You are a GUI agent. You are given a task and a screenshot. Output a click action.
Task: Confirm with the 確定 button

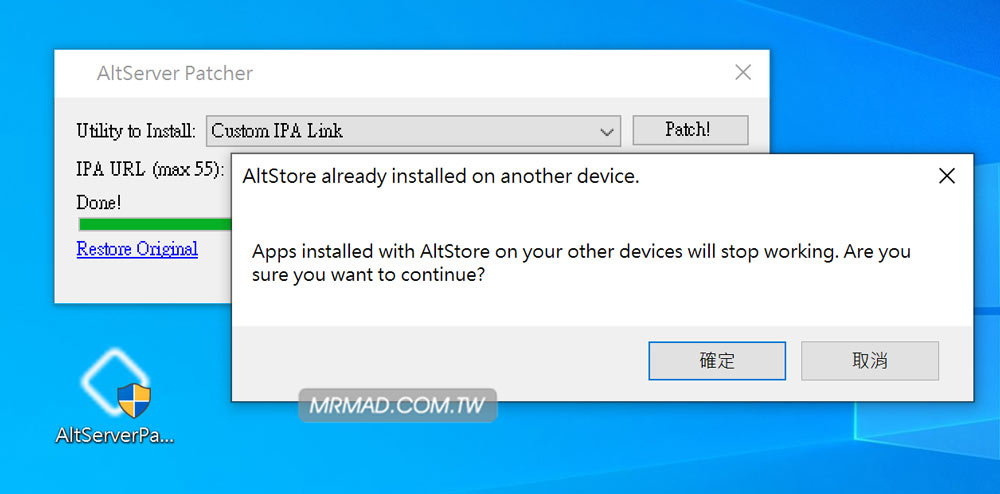point(717,361)
